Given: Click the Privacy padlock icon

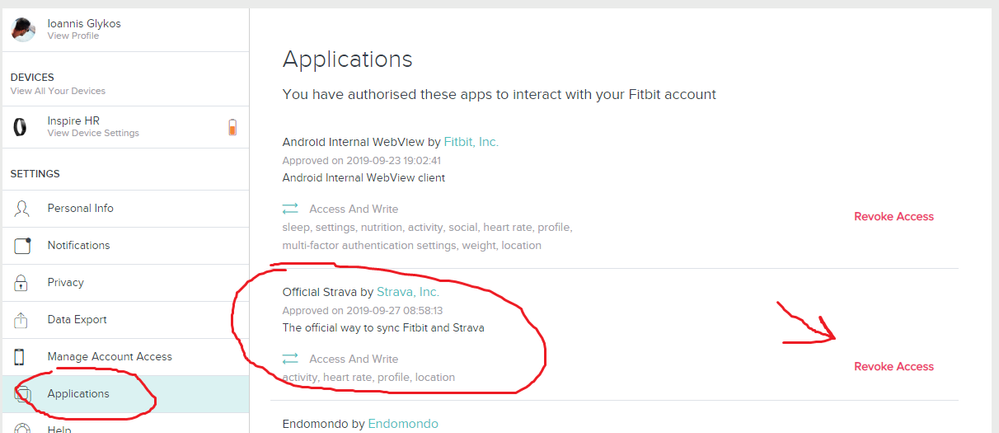Looking at the screenshot, I should [x=22, y=283].
